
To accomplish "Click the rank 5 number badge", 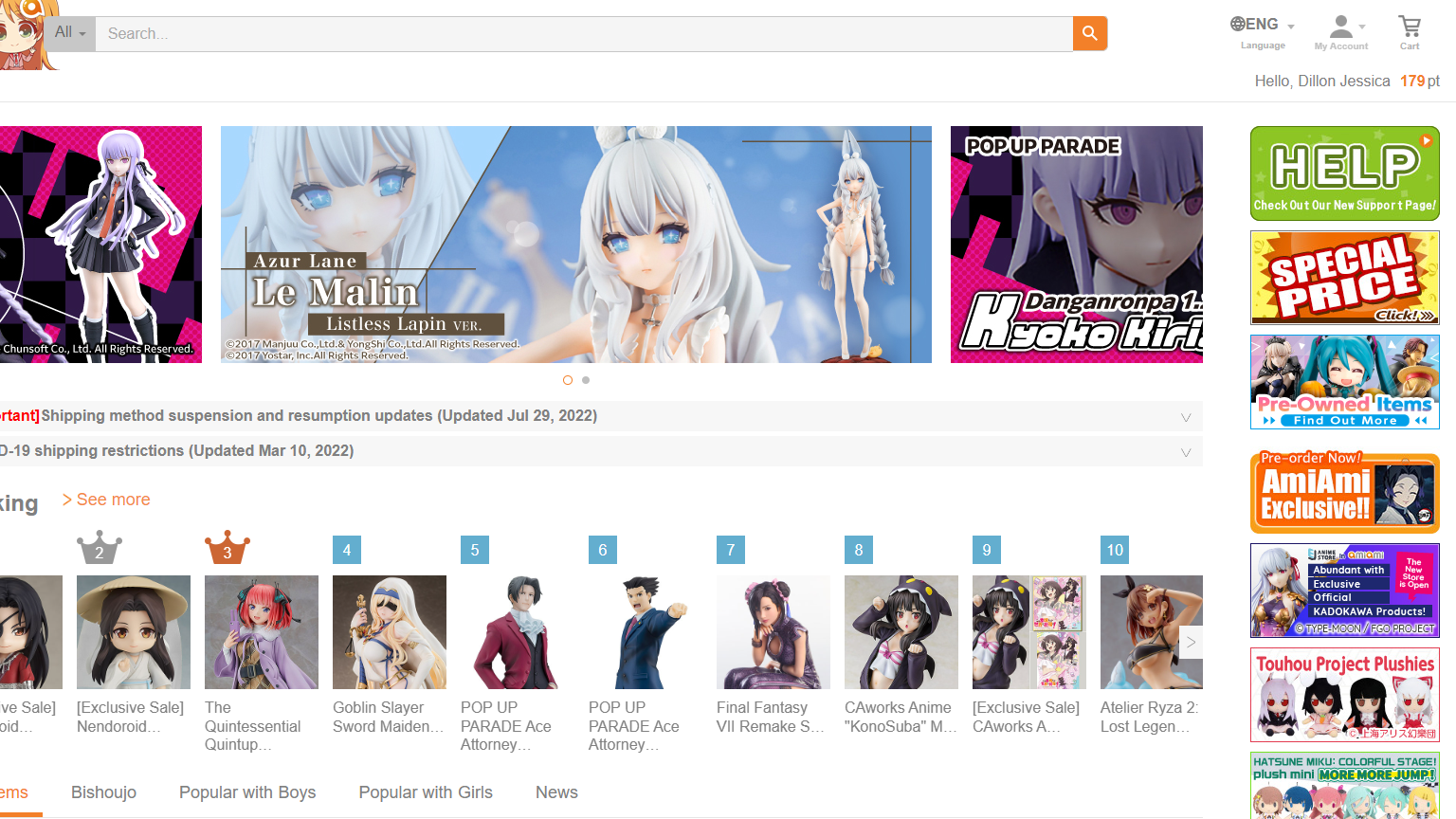I will pyautogui.click(x=475, y=550).
